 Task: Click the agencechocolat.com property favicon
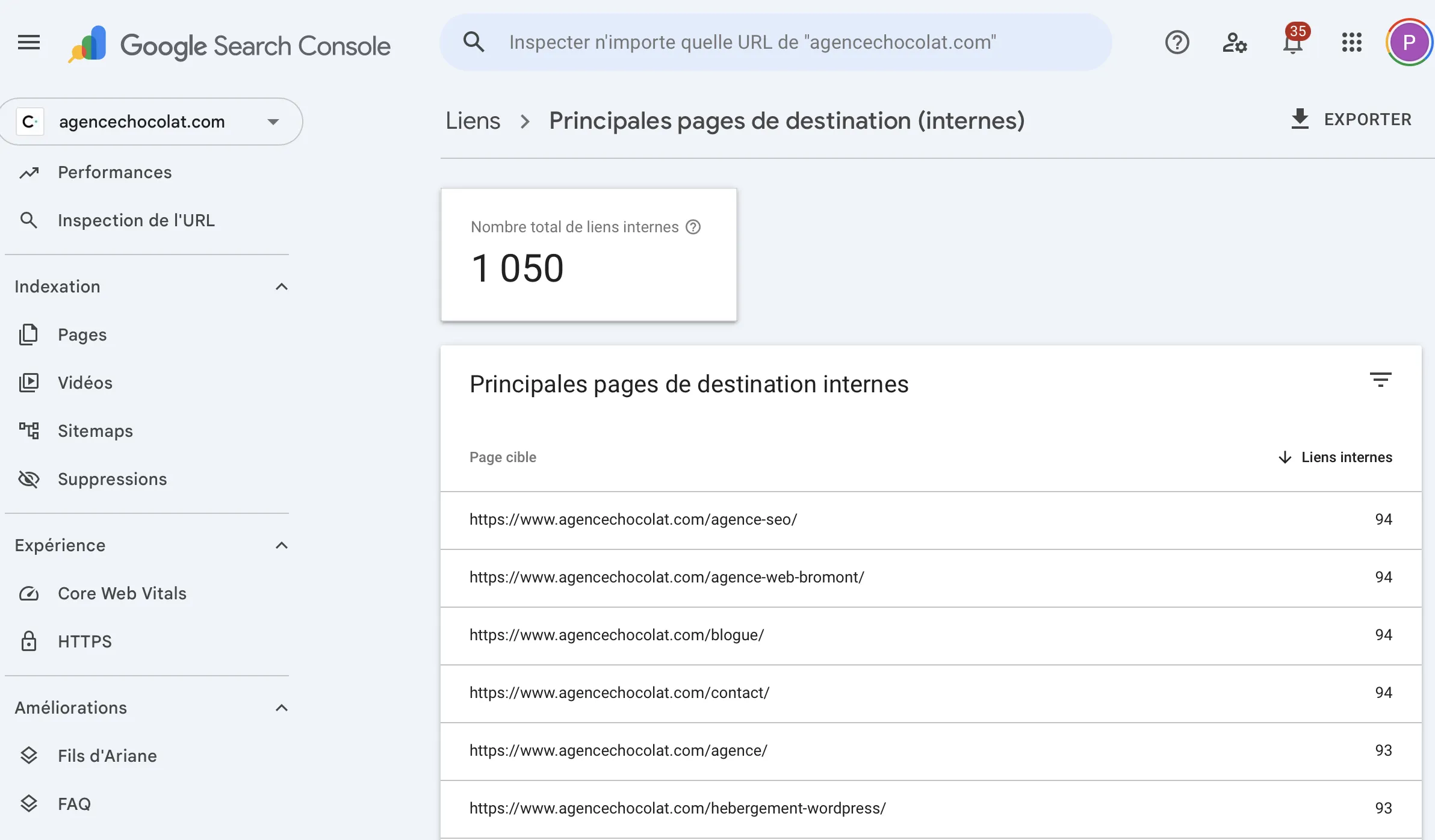click(x=29, y=122)
